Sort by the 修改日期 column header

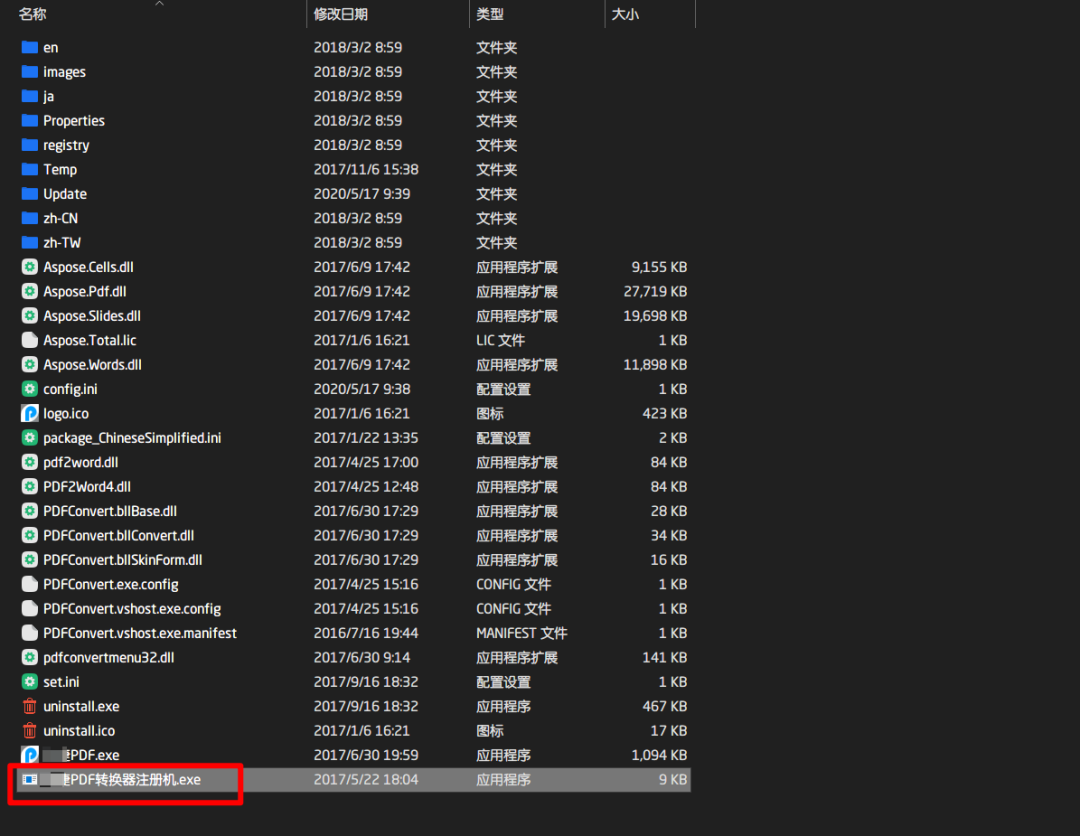(340, 14)
